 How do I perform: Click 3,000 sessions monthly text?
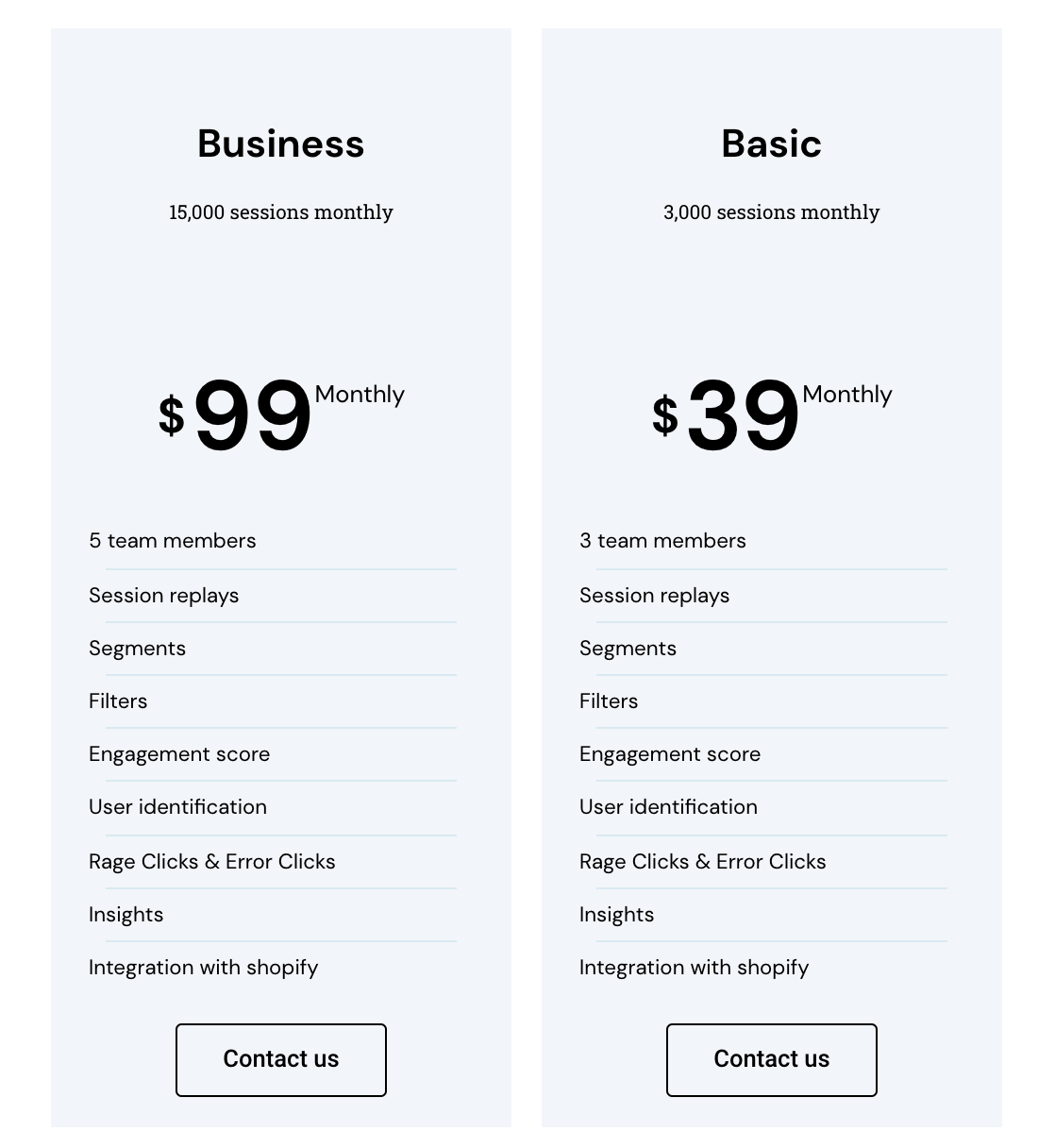[x=772, y=212]
